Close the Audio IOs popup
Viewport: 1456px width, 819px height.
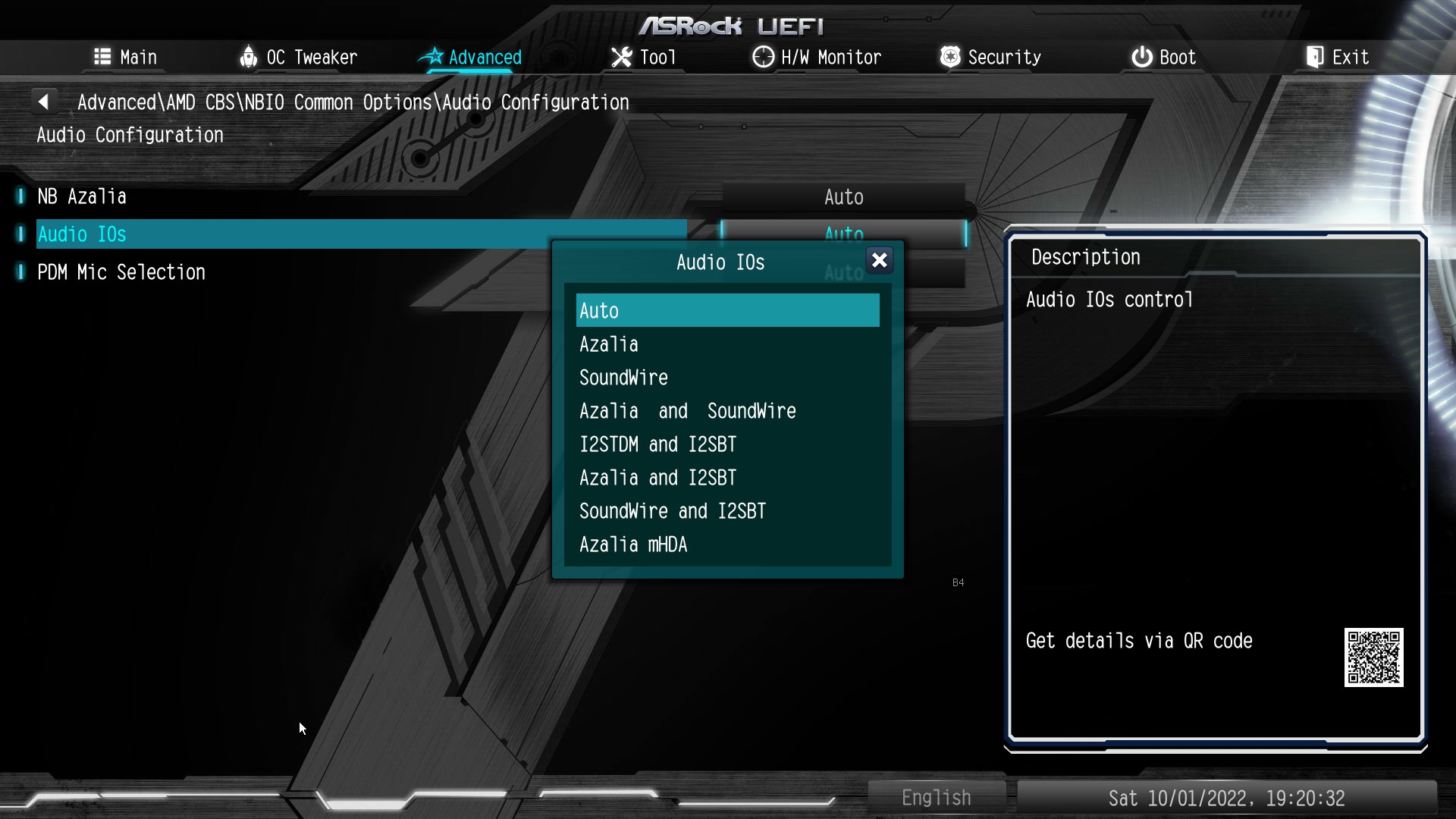(x=879, y=261)
